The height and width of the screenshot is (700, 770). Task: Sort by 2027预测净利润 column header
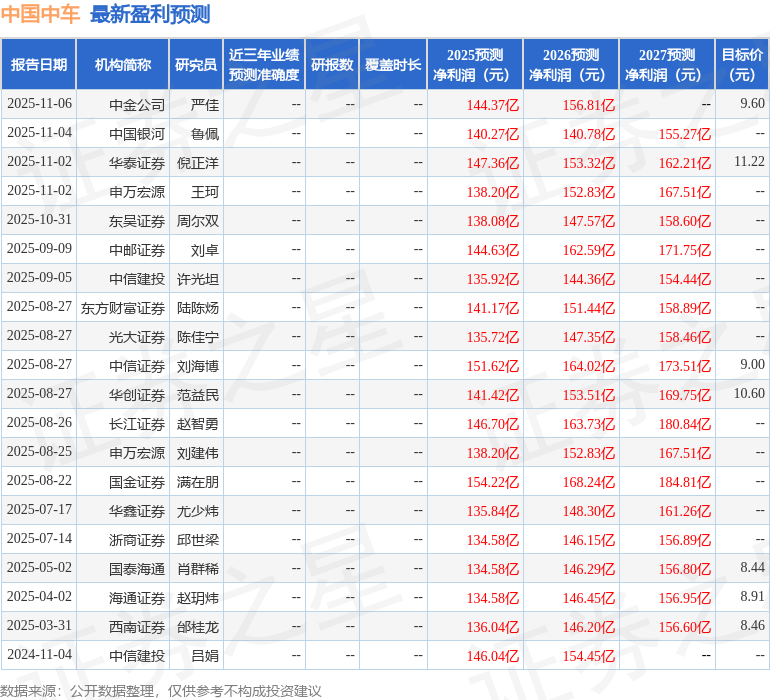point(666,65)
